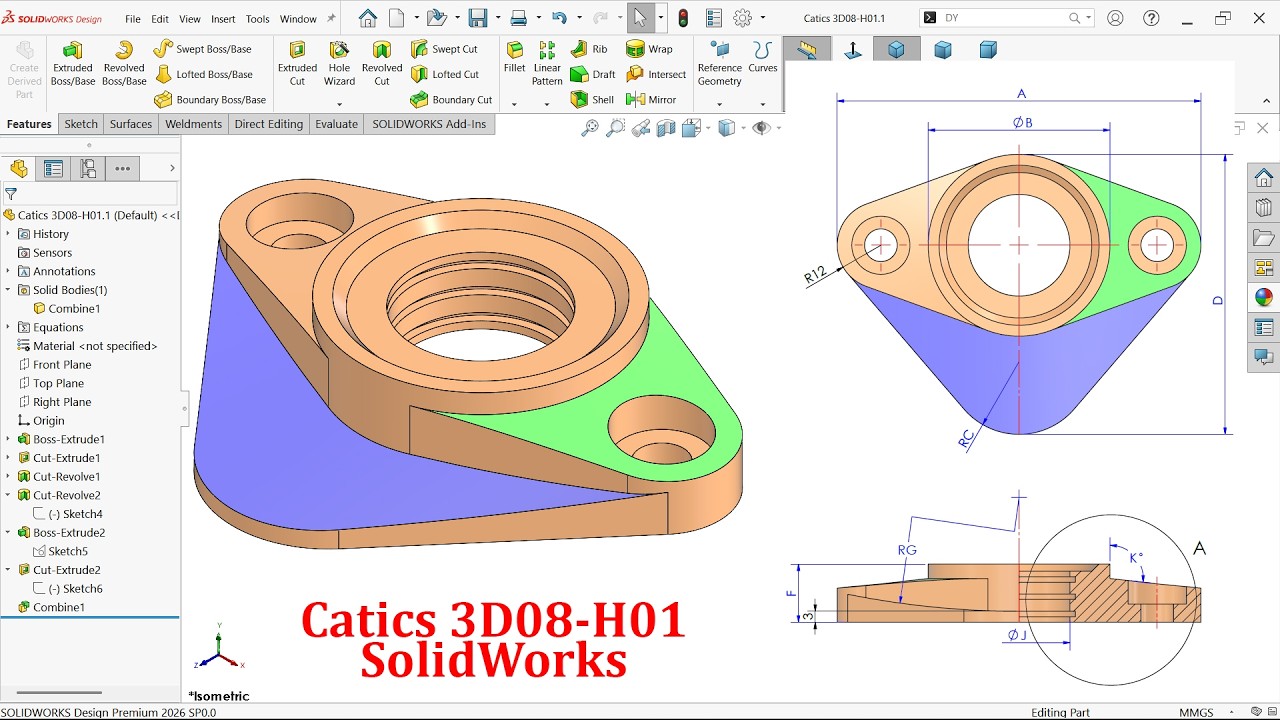Click Zoom to Fit in view toolbar
Screen dimensions: 1280x720
tap(590, 128)
